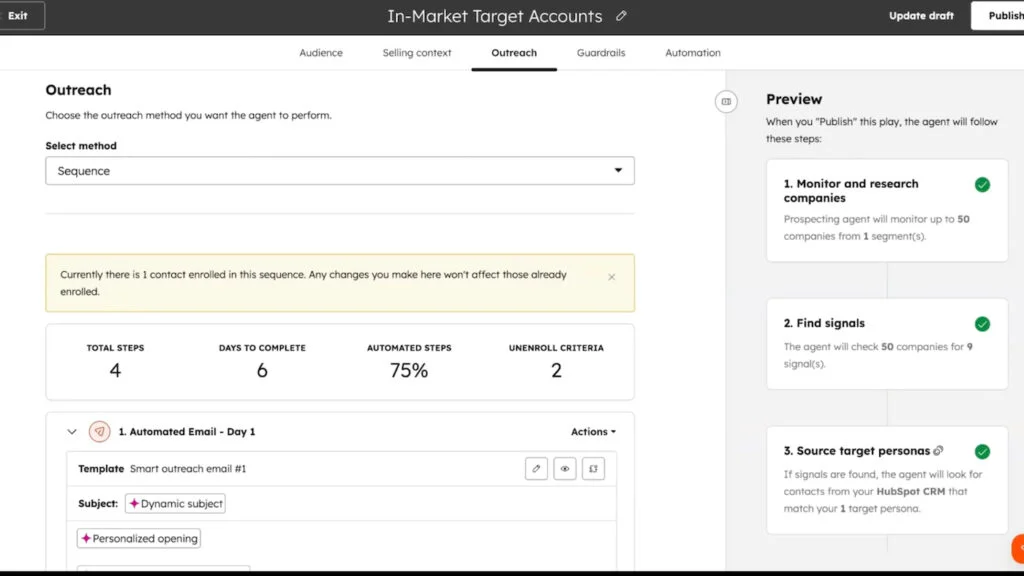The height and width of the screenshot is (576, 1024).
Task: Click the link icon beside Source target personas
Action: 938,451
